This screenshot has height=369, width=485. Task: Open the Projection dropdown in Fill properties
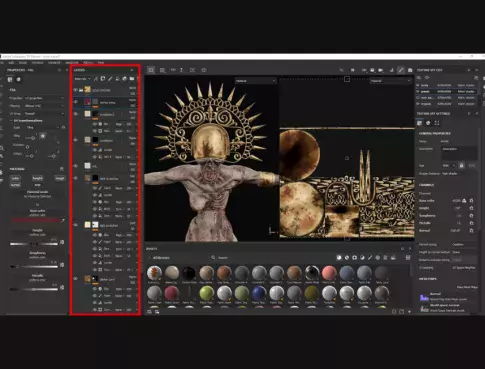[44, 98]
